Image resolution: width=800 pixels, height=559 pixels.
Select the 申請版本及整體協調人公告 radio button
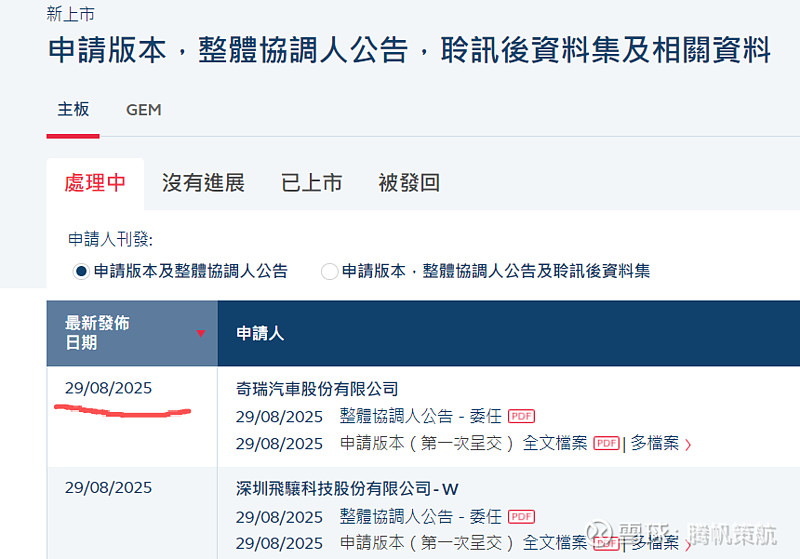click(x=81, y=271)
